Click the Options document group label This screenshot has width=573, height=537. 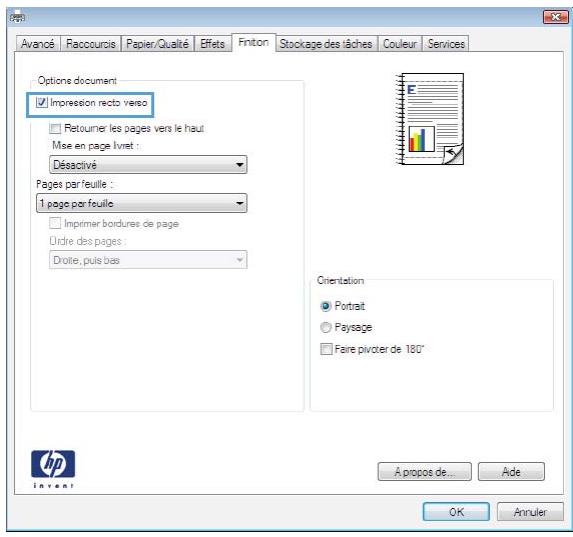tap(77, 80)
